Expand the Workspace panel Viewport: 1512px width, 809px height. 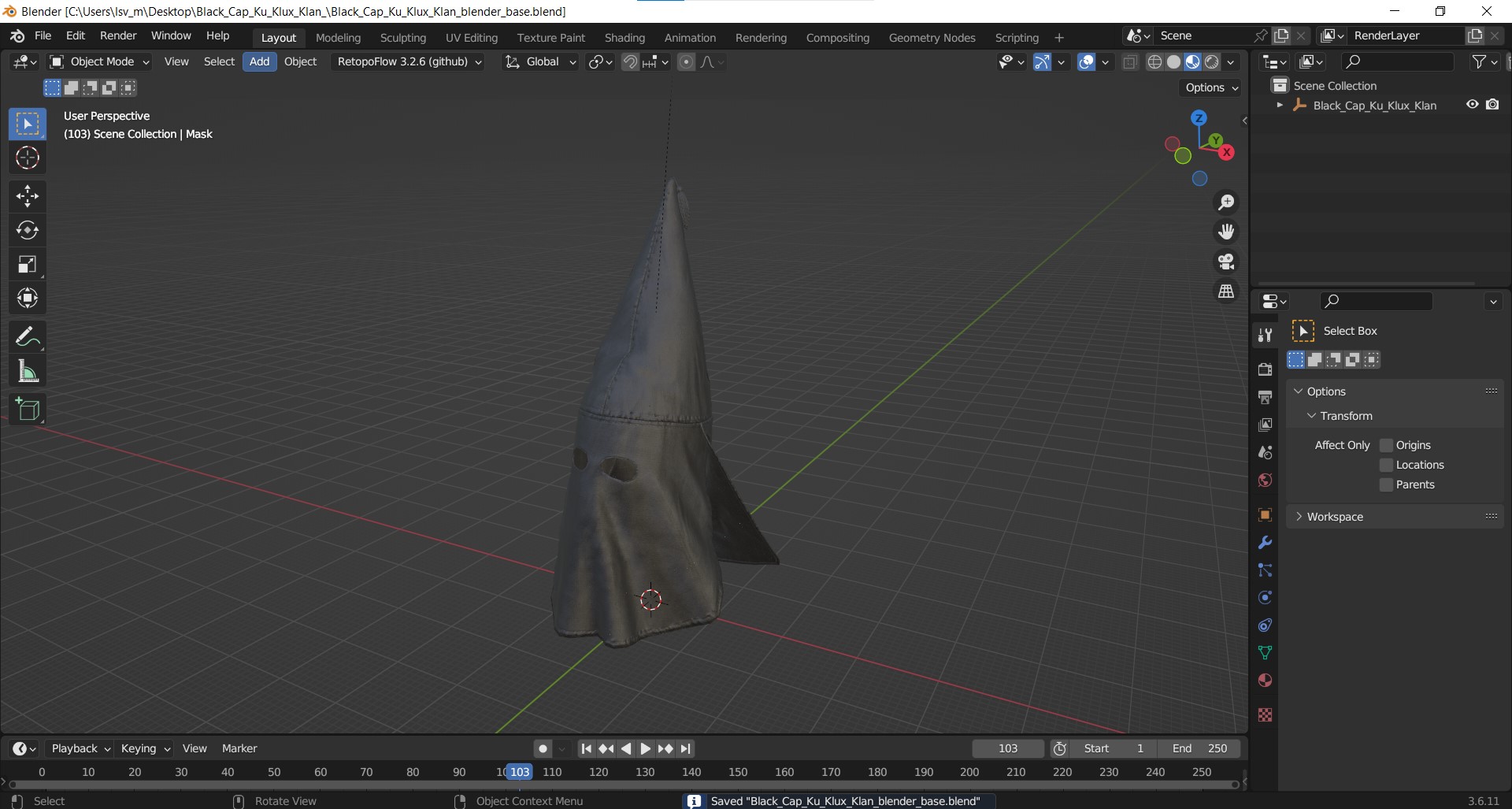pyautogui.click(x=1299, y=517)
